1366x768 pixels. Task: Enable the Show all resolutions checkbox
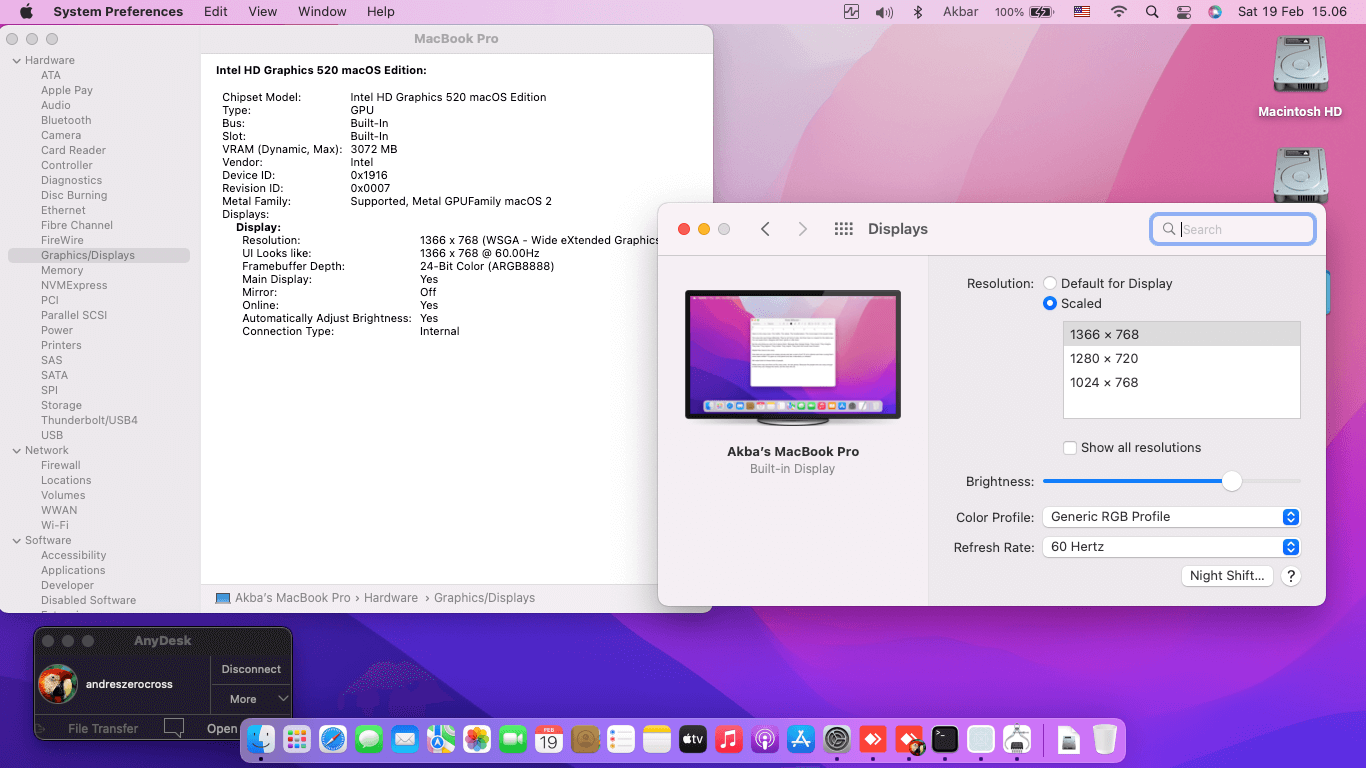1070,448
